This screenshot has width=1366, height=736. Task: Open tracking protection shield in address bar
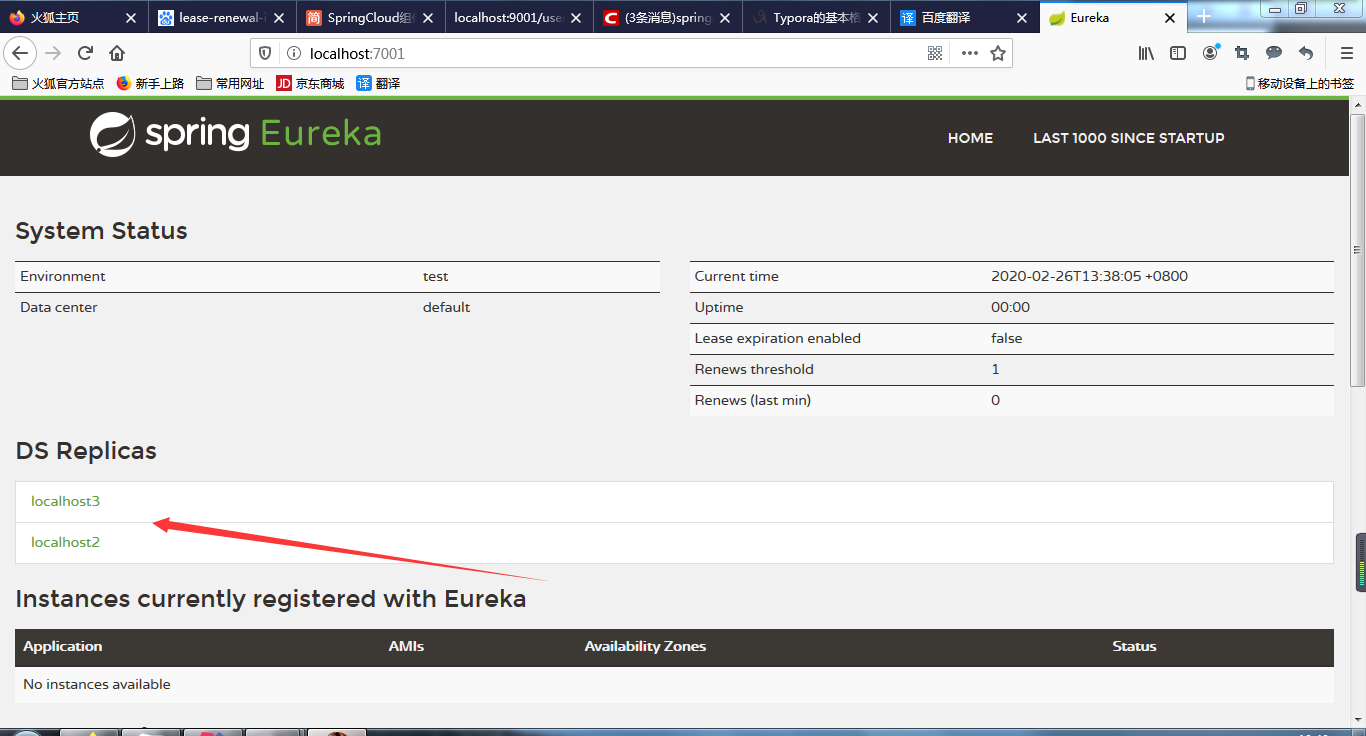pos(265,54)
